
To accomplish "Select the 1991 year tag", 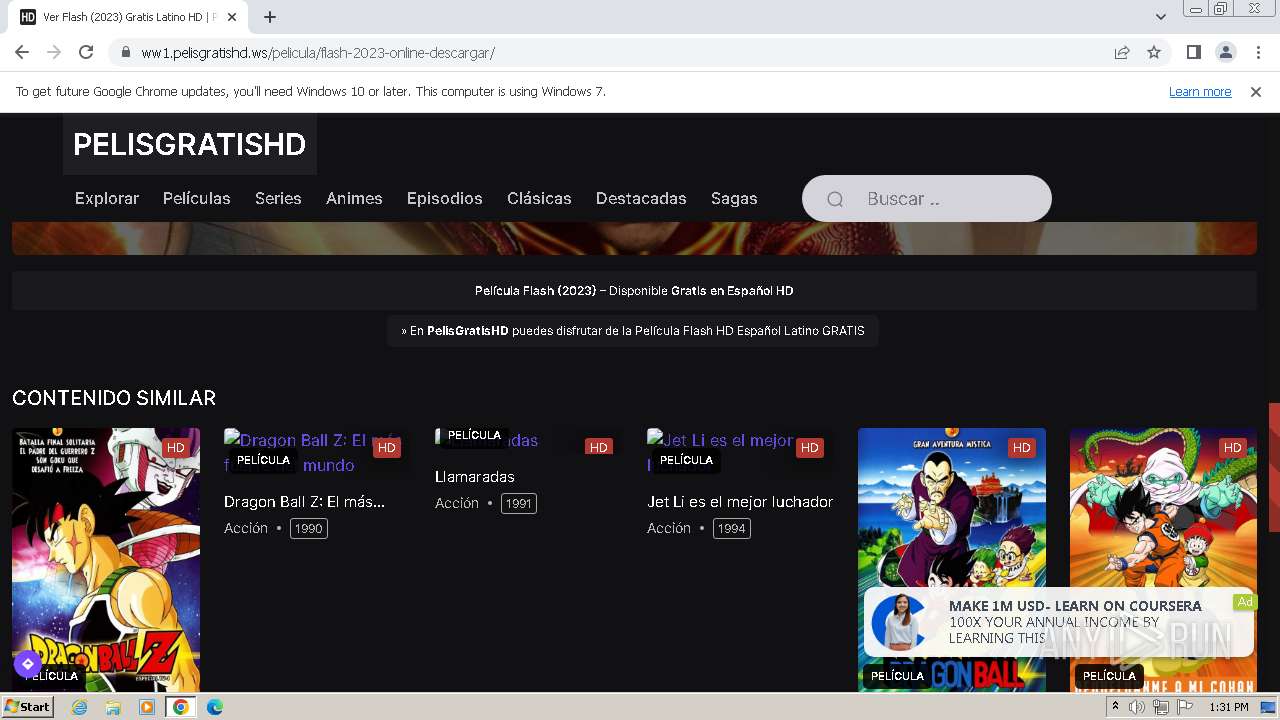I will pos(518,503).
